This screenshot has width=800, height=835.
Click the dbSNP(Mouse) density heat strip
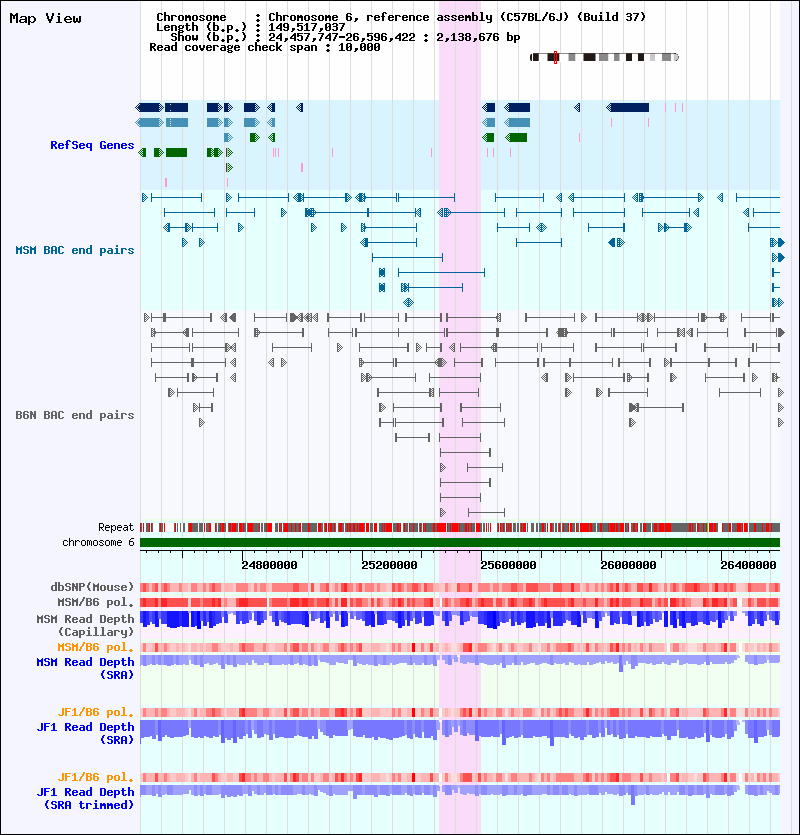click(x=460, y=587)
